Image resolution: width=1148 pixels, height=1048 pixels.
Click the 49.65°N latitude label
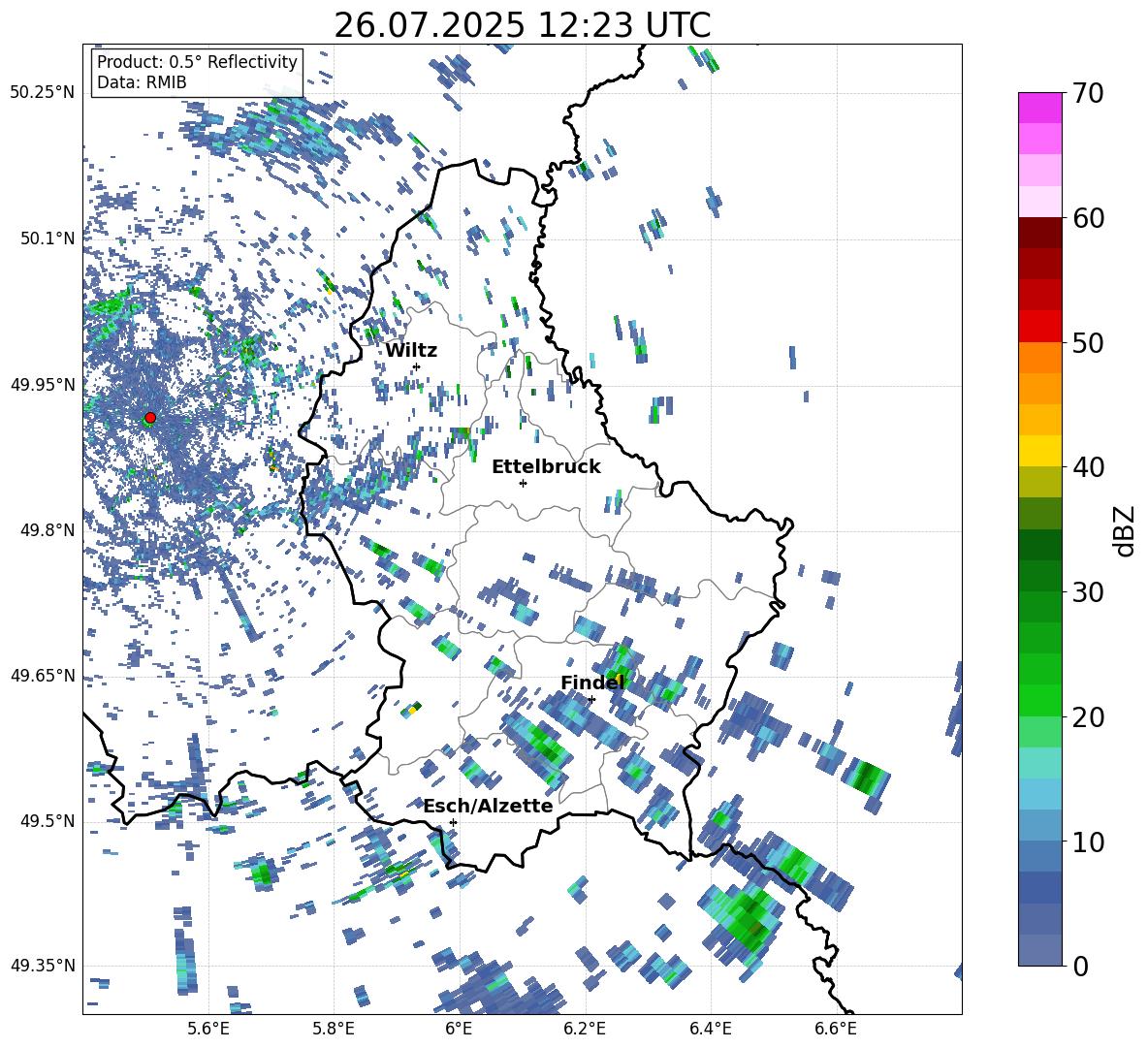point(43,675)
